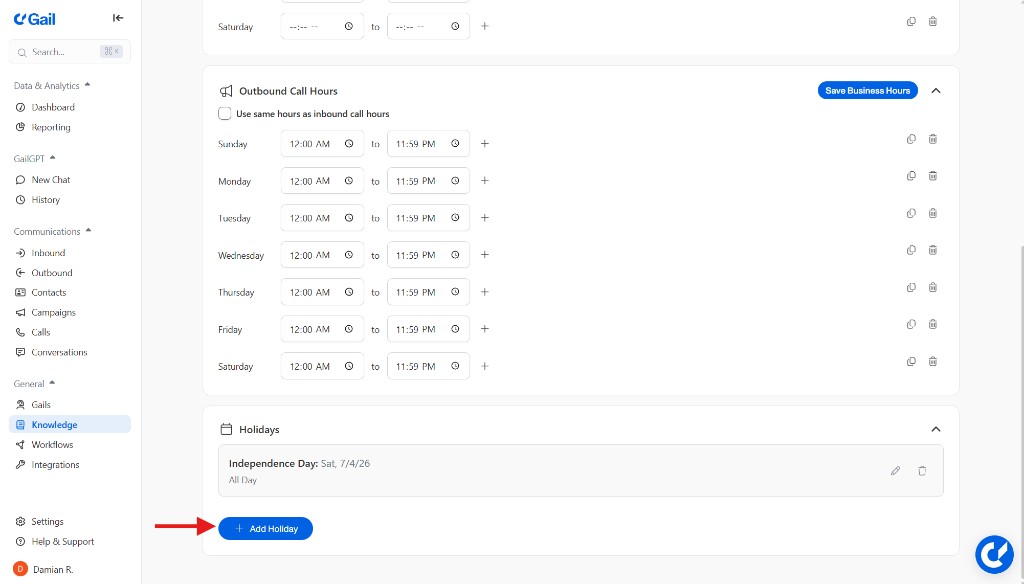The height and width of the screenshot is (584, 1024).
Task: Open clock picker for Tuesday start time
Action: (349, 218)
